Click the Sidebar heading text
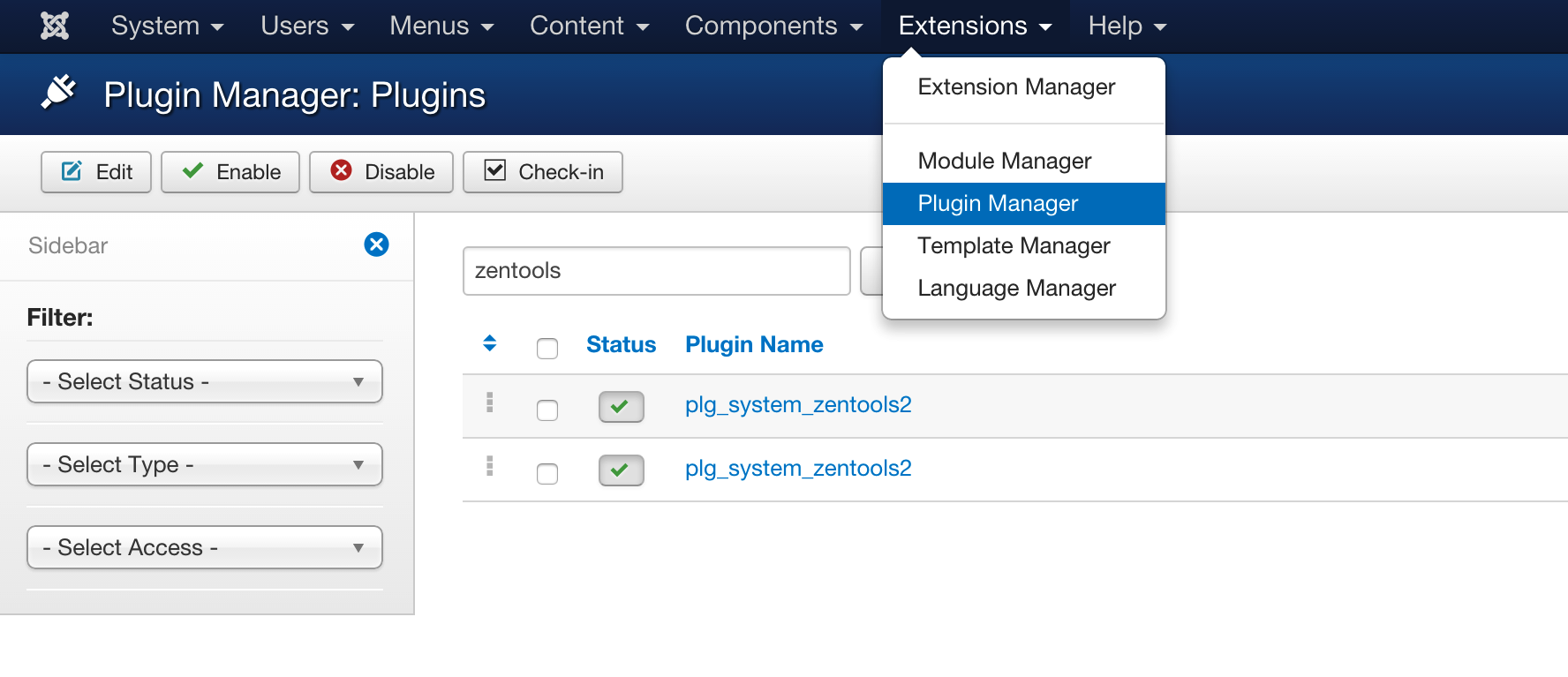 68,245
